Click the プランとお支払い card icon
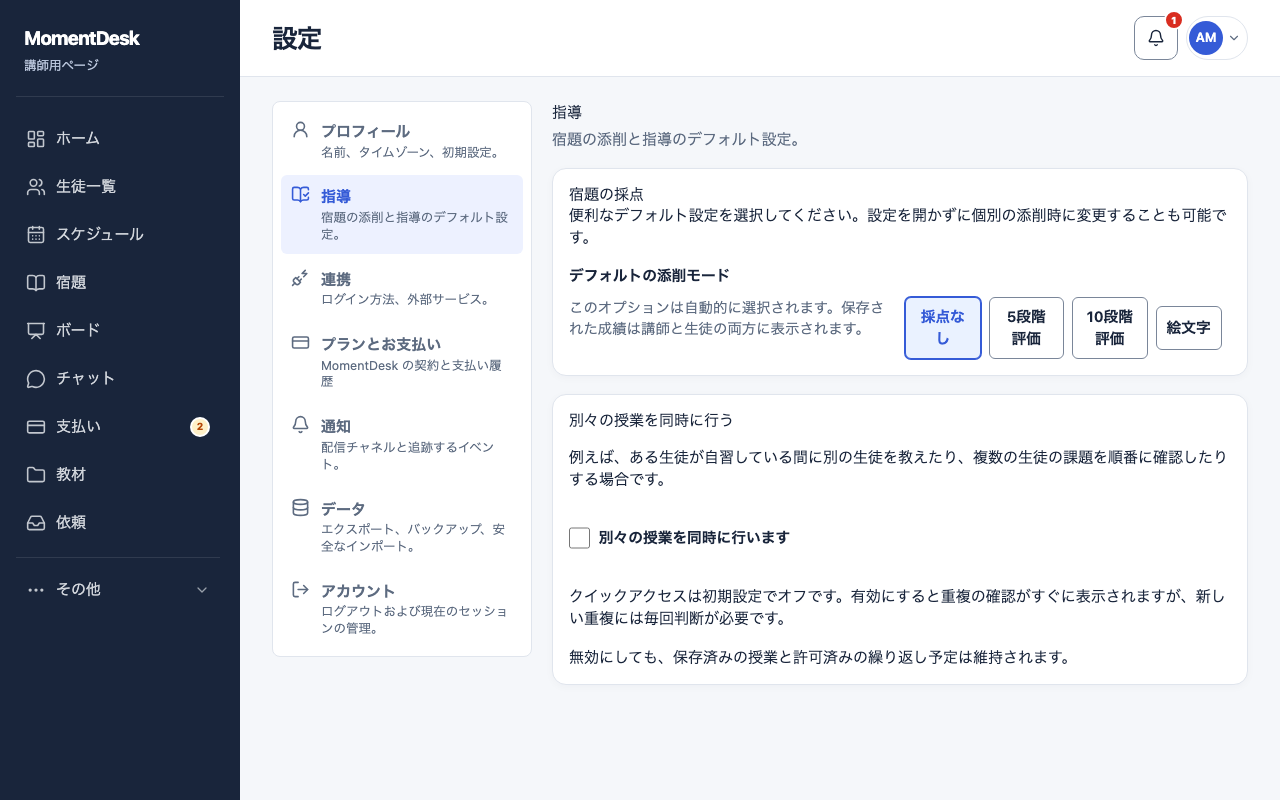The image size is (1280, 800). tap(300, 343)
